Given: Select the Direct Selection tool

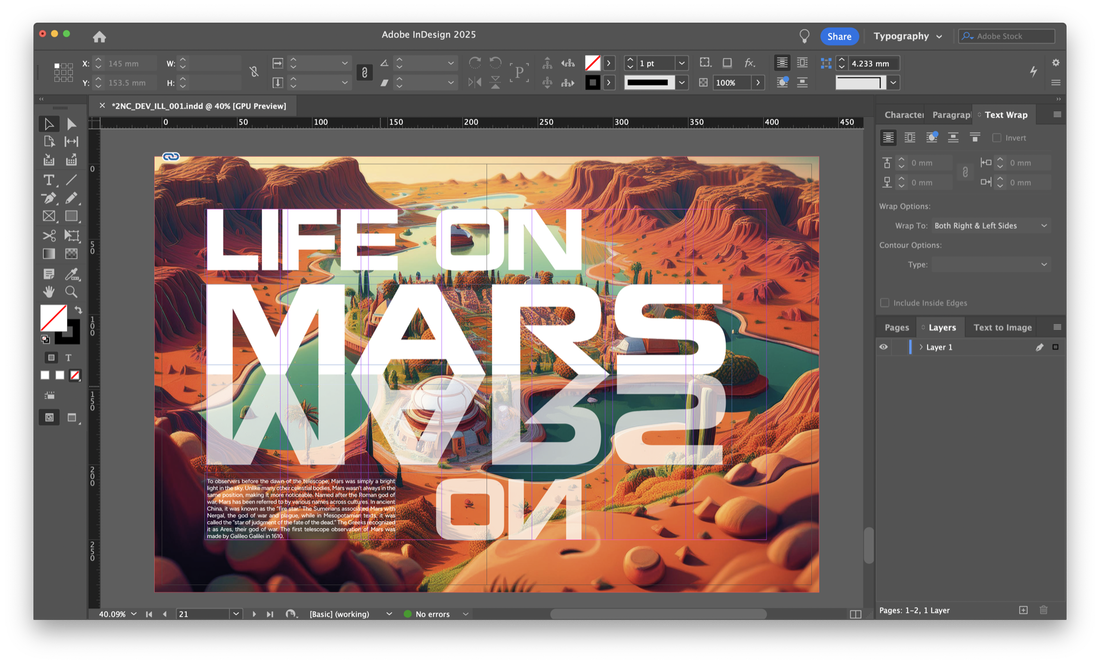Looking at the screenshot, I should tap(72, 124).
